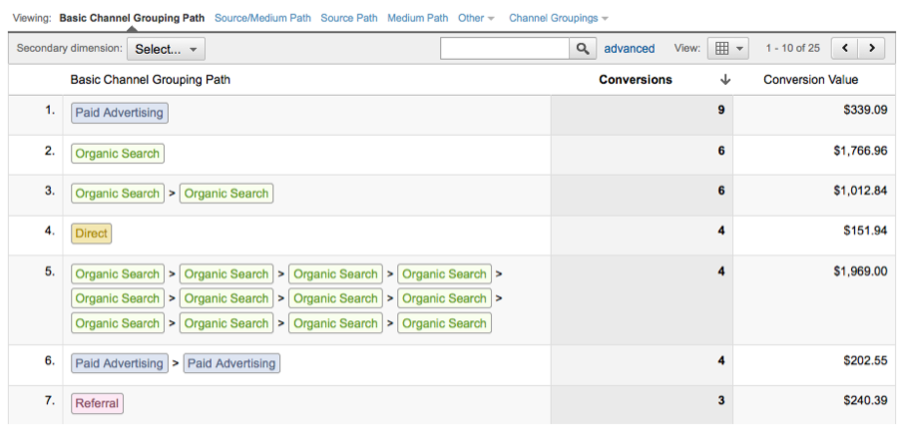Go to next page of results

pos(874,48)
